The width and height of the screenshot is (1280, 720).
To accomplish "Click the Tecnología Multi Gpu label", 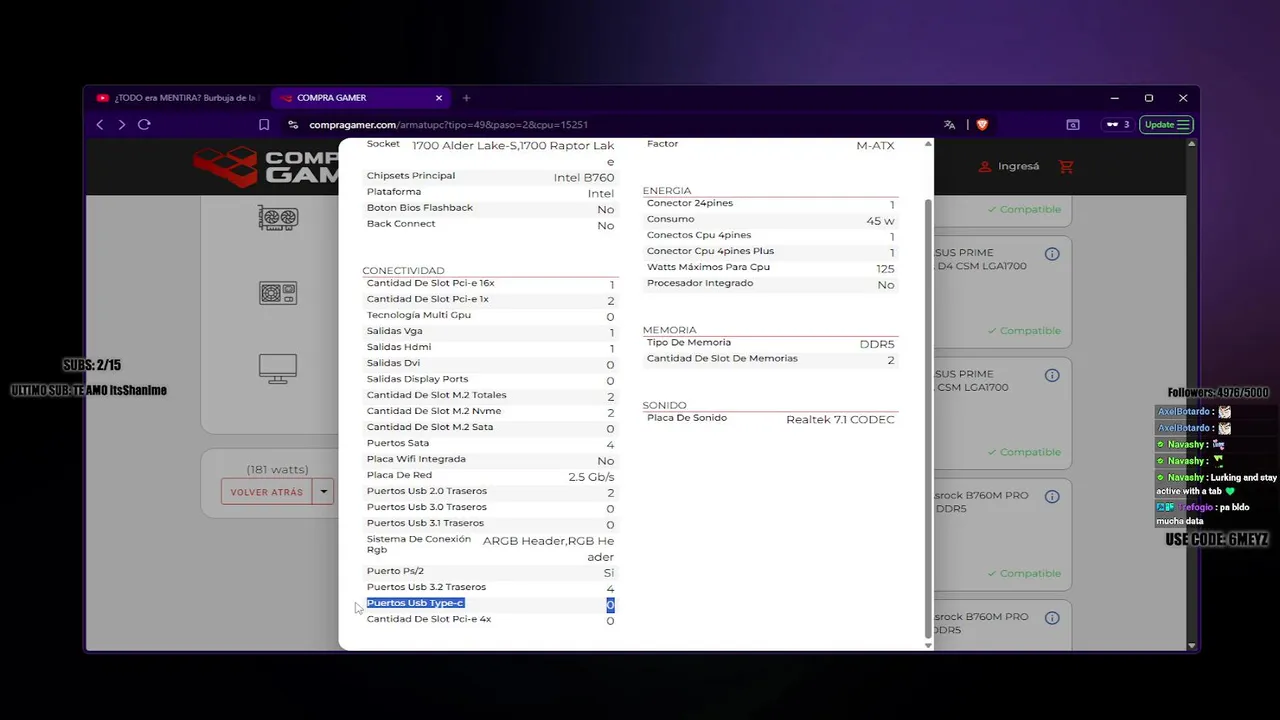I will click(x=418, y=315).
